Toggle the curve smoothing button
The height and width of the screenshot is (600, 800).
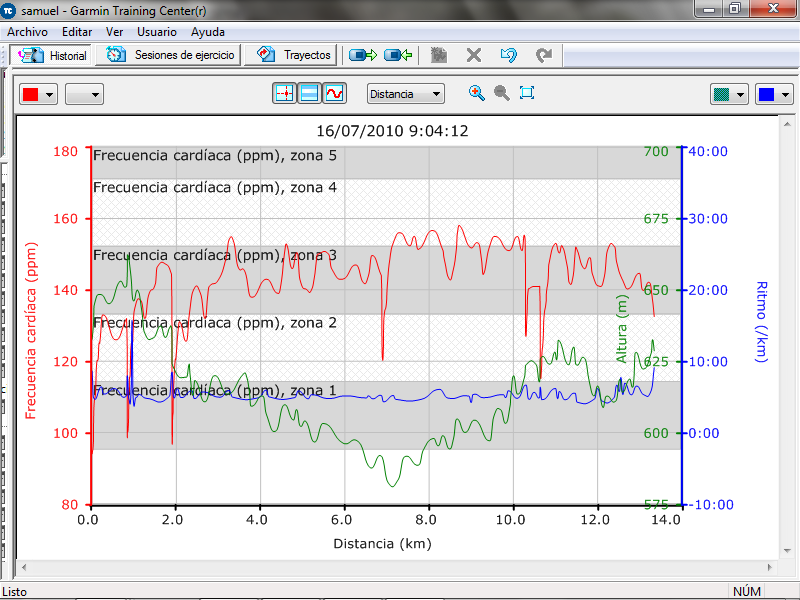[335, 93]
